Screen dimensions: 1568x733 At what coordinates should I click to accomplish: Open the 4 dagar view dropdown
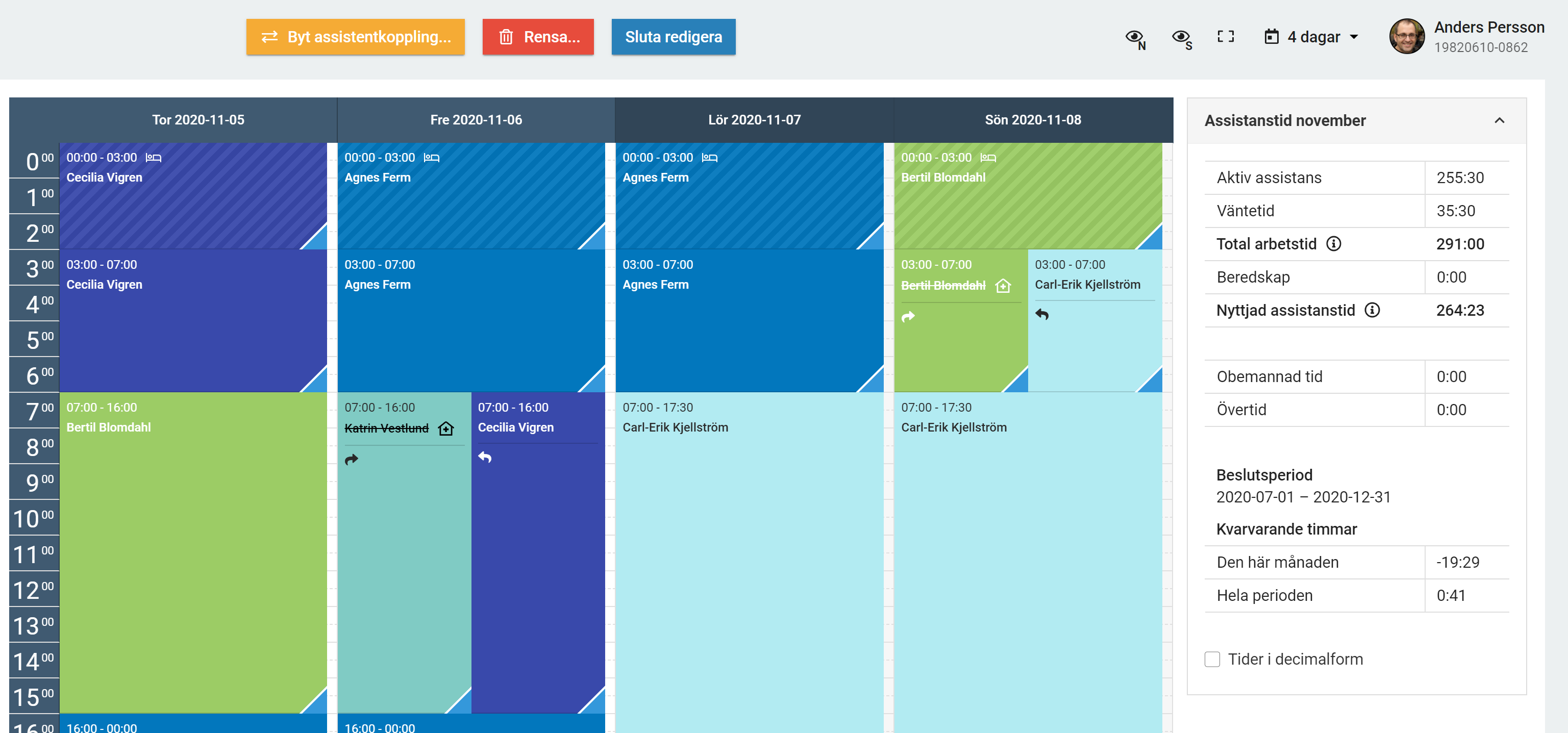(x=1312, y=37)
